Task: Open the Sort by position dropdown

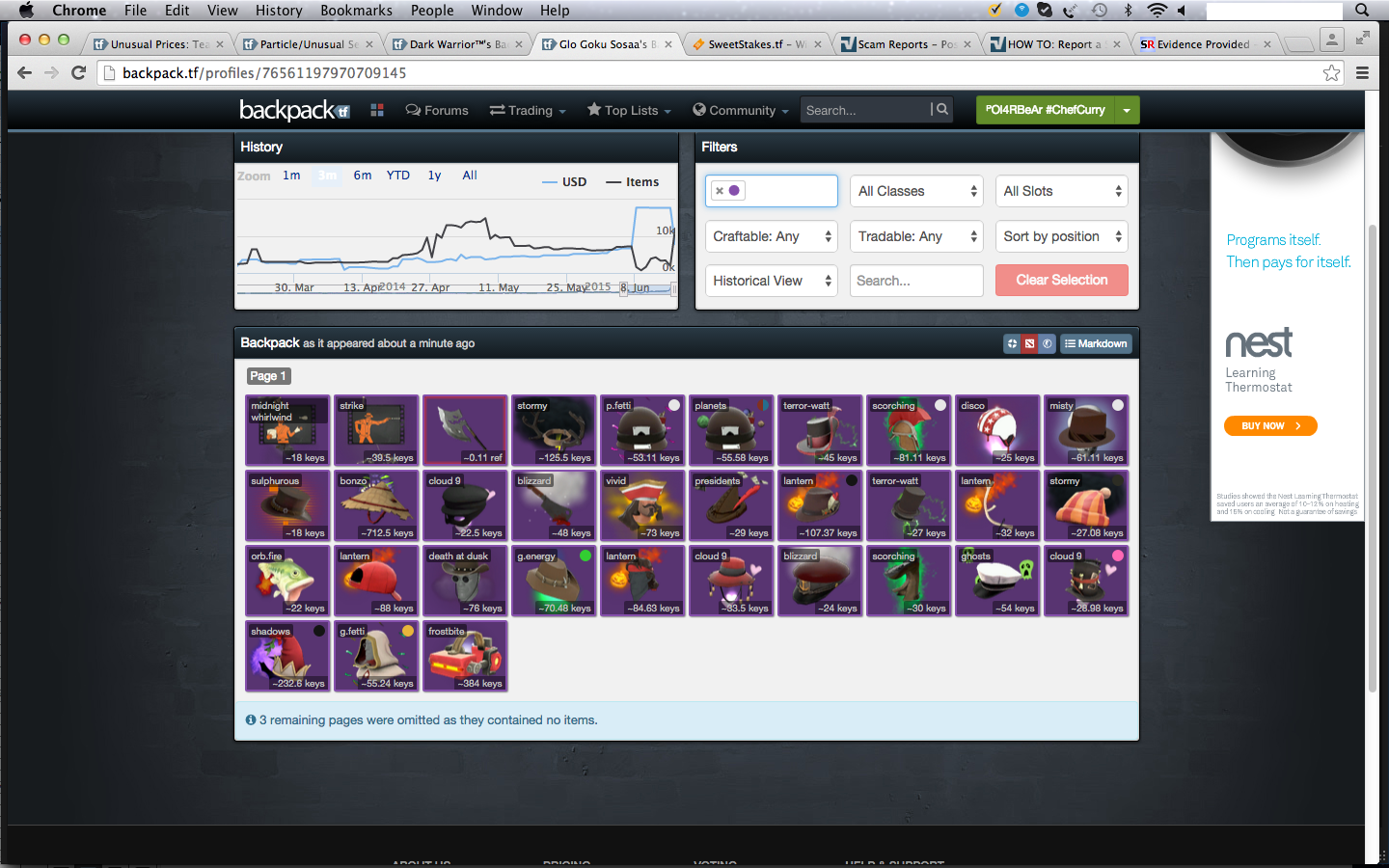Action: 1061,236
